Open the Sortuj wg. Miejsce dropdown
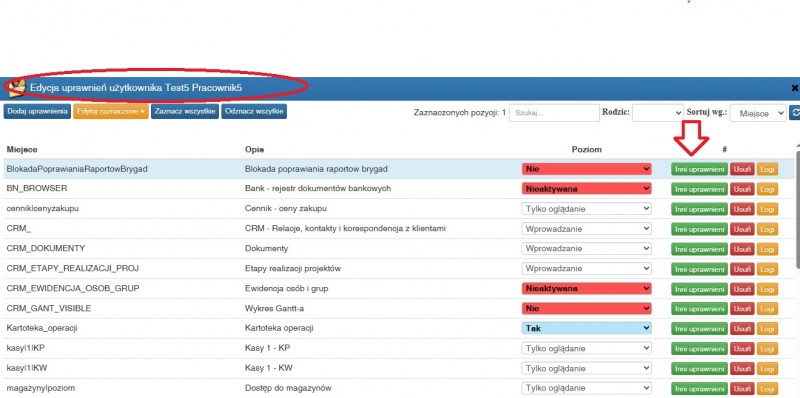Viewport: 800px width, 398px height. click(x=758, y=113)
